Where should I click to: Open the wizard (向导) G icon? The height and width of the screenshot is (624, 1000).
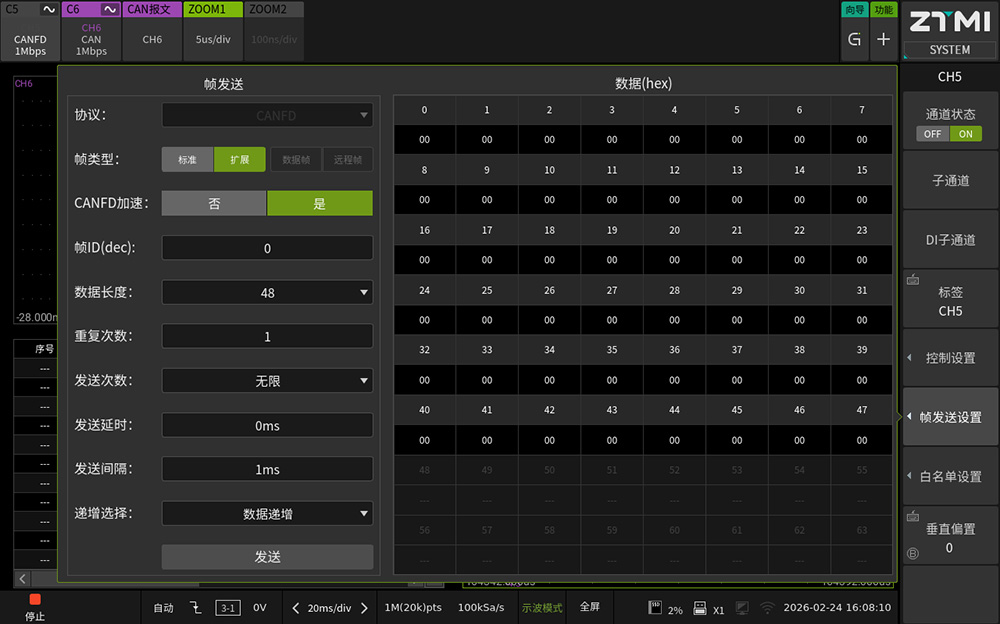pos(854,39)
